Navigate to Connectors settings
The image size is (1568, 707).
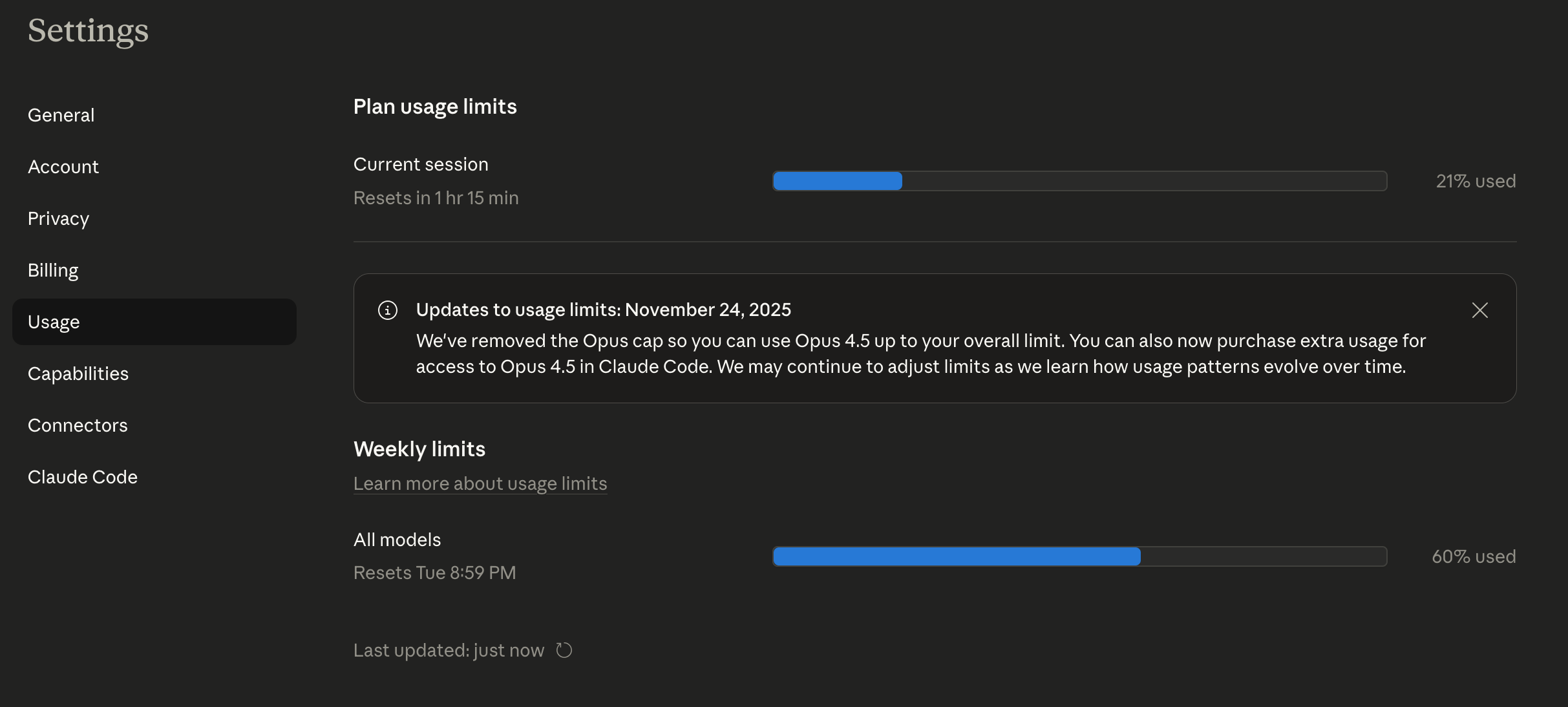point(78,425)
